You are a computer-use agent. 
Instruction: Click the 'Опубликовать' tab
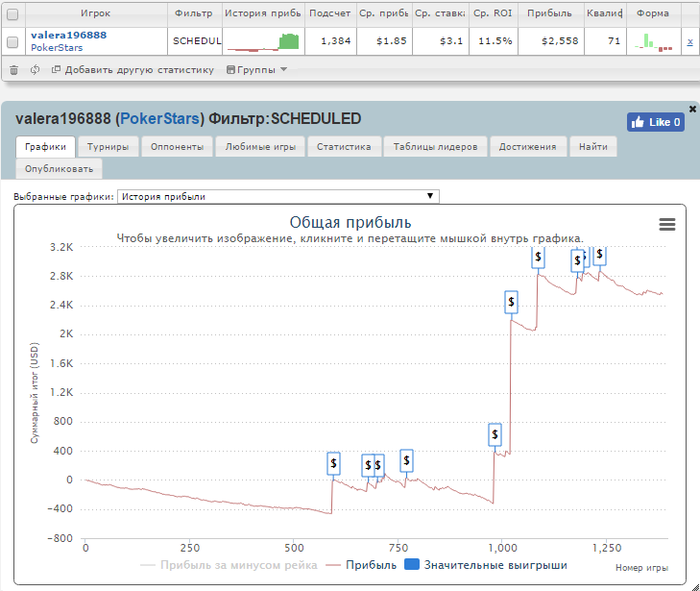point(59,169)
